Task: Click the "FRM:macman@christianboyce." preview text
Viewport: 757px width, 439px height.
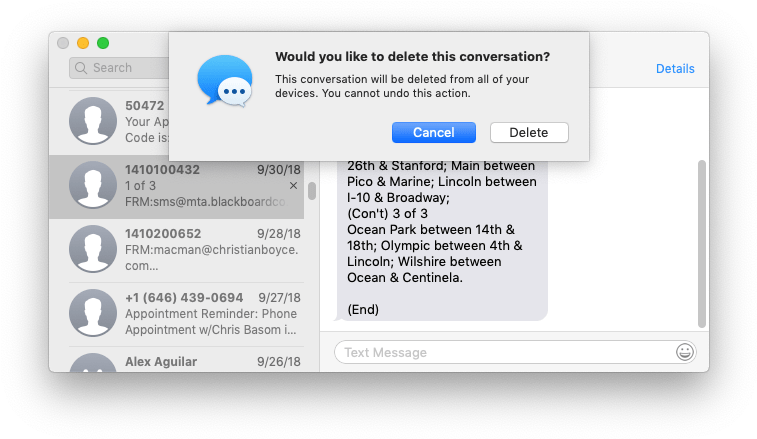Action: pos(211,250)
